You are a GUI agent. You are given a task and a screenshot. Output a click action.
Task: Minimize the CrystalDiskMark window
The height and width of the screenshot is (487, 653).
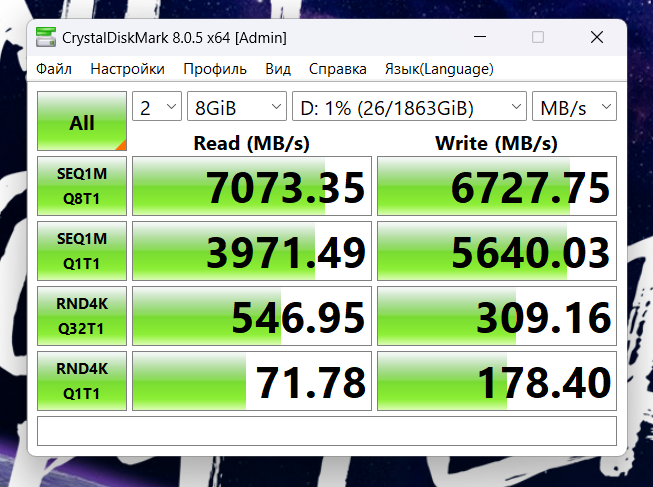(x=480, y=37)
